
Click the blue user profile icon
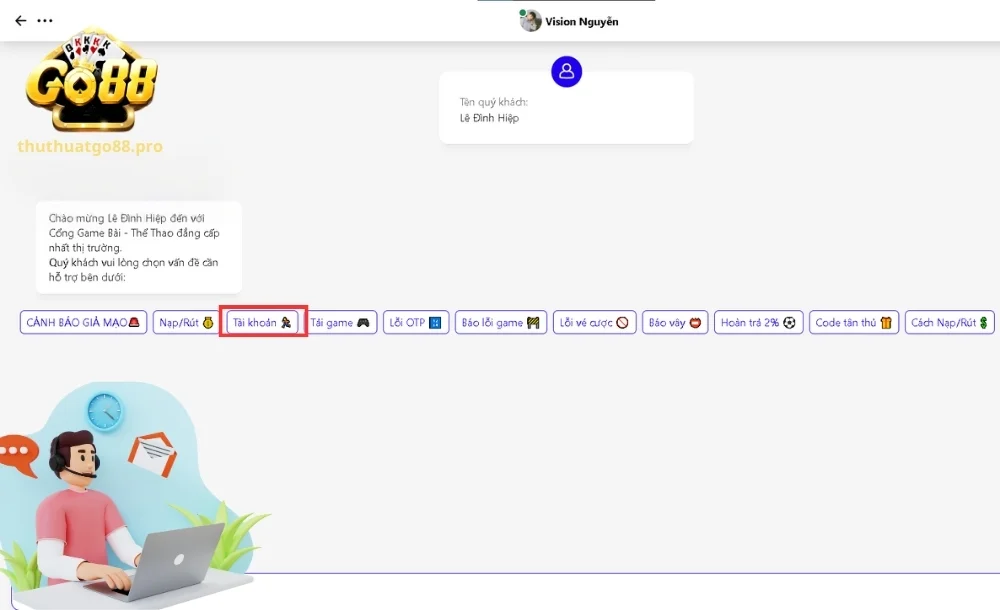(566, 71)
